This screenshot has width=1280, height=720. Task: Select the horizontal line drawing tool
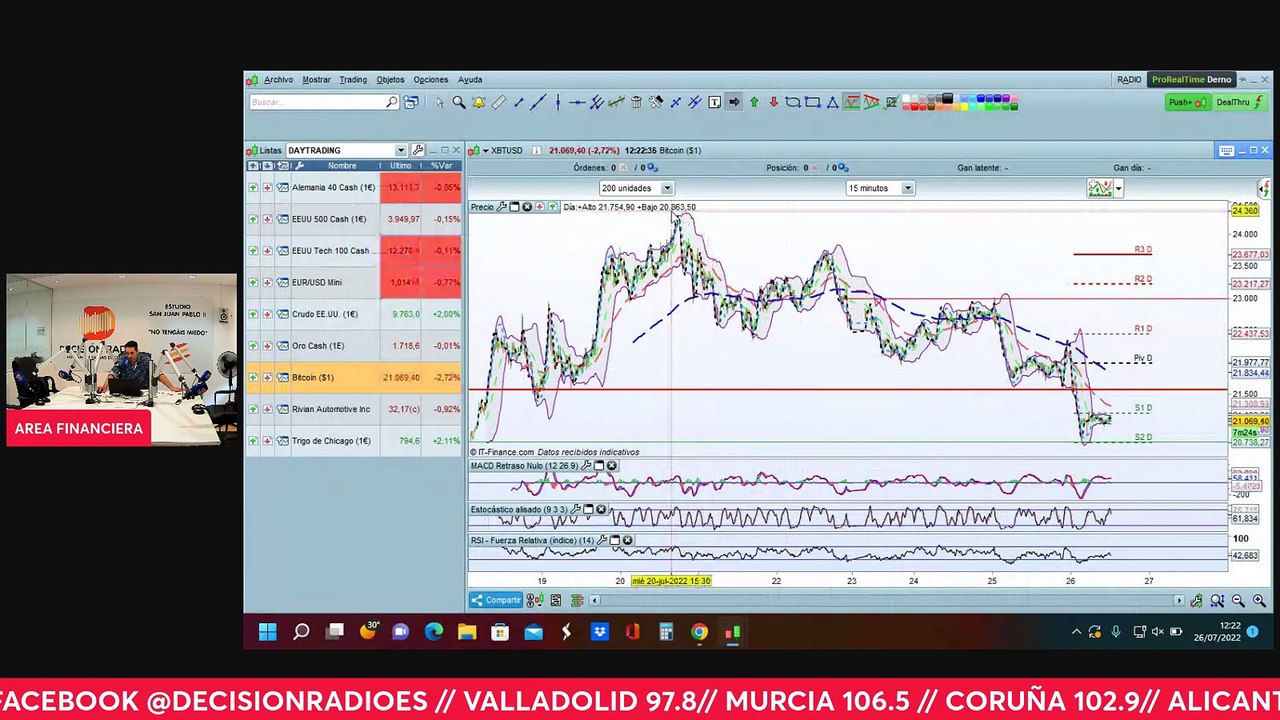tap(577, 102)
